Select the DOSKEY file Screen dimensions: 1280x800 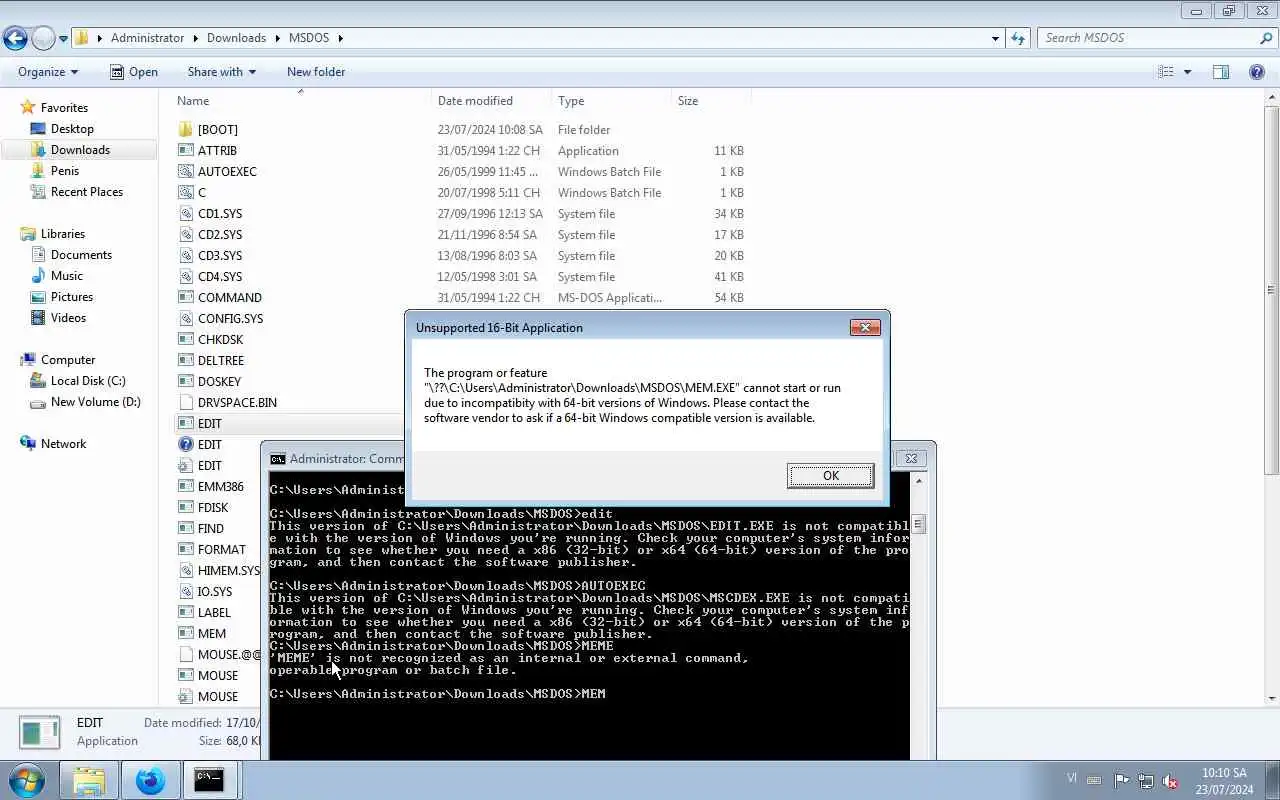click(219, 382)
